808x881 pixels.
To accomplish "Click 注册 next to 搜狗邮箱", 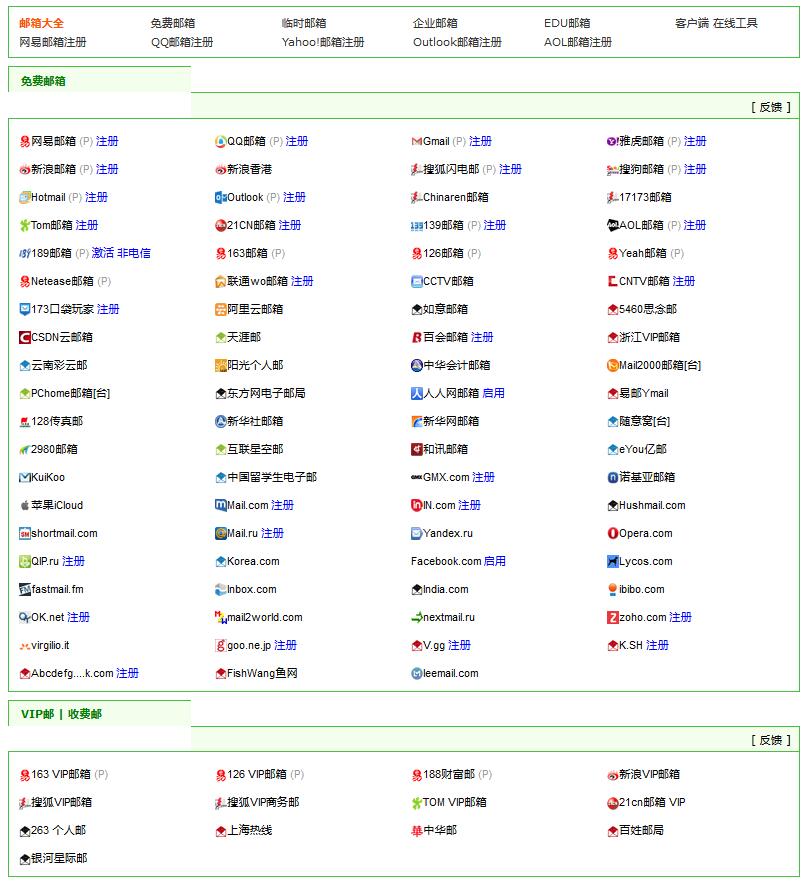I will click(x=695, y=170).
